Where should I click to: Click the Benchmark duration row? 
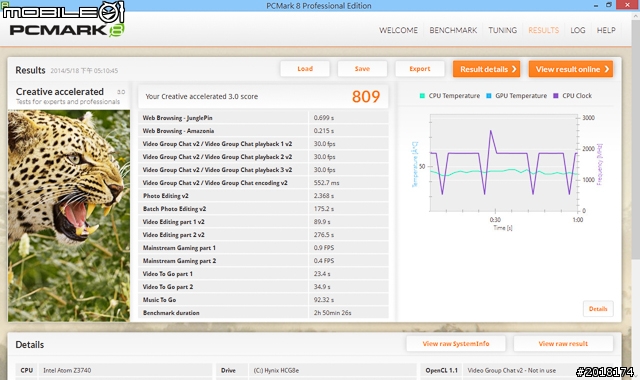[263, 313]
